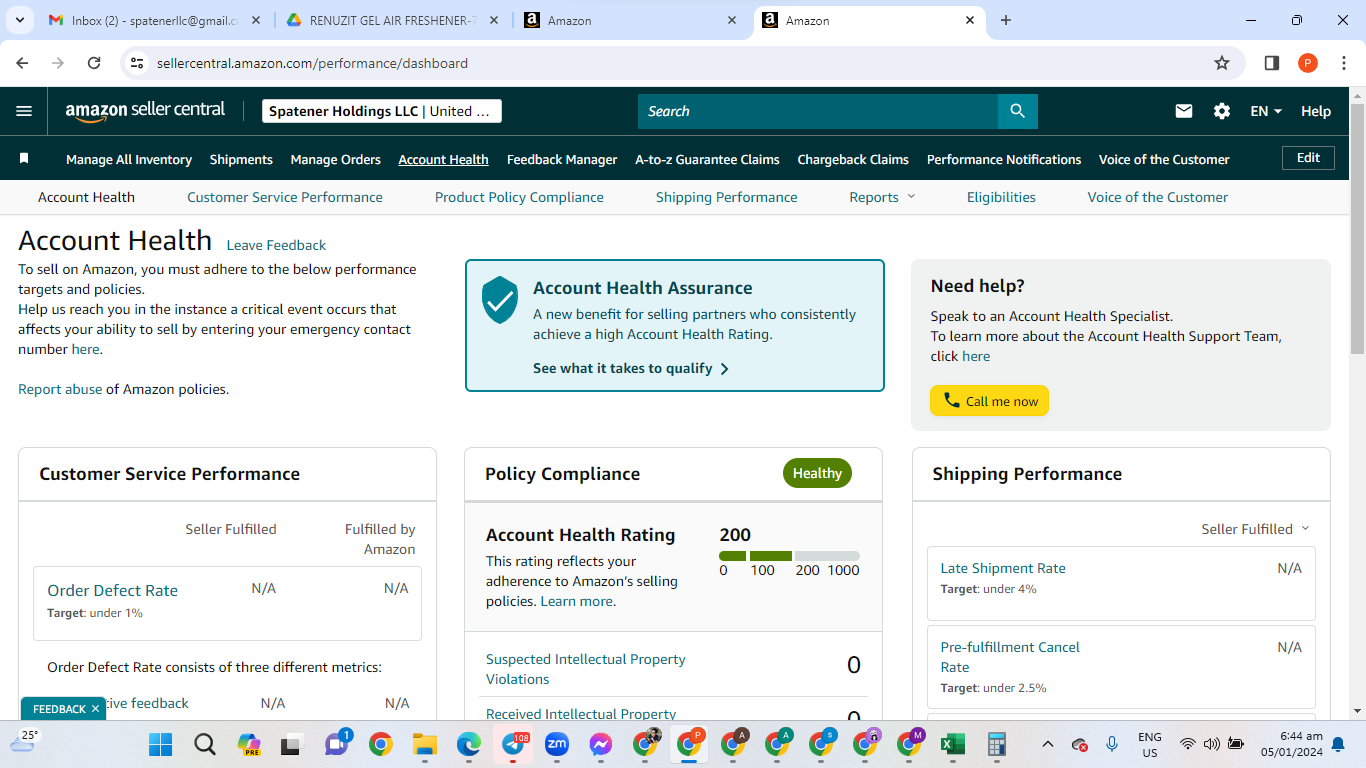The width and height of the screenshot is (1366, 768).
Task: Click the phone icon in Call me now
Action: pyautogui.click(x=951, y=401)
